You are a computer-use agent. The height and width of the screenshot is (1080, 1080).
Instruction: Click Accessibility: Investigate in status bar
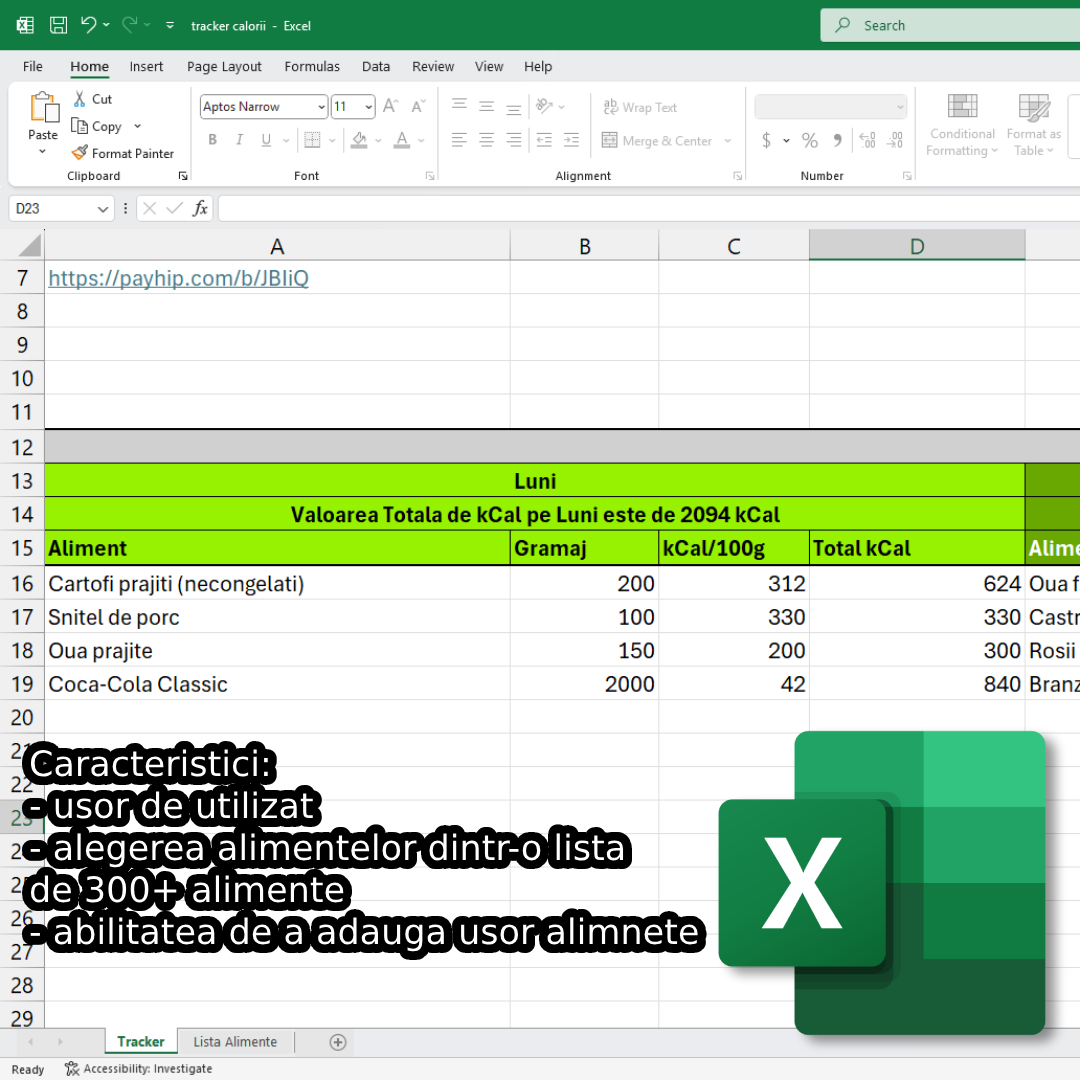click(138, 1068)
